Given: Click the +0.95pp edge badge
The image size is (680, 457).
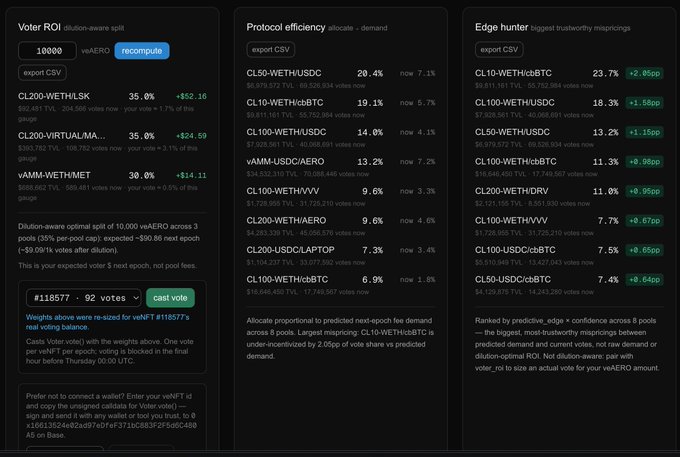Looking at the screenshot, I should tap(644, 191).
